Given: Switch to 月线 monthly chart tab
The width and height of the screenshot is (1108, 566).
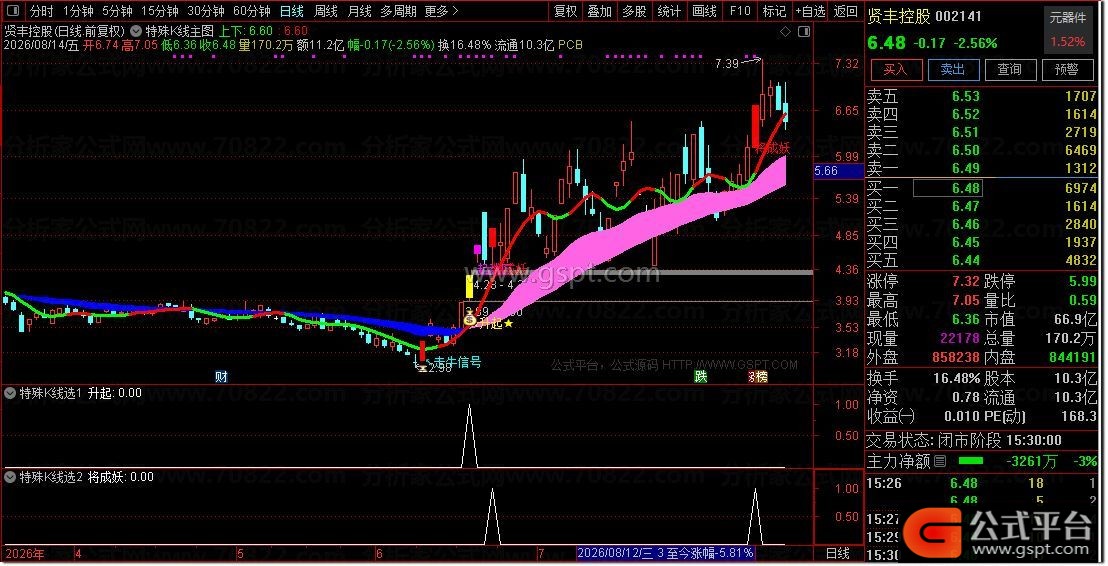Looking at the screenshot, I should [x=360, y=11].
